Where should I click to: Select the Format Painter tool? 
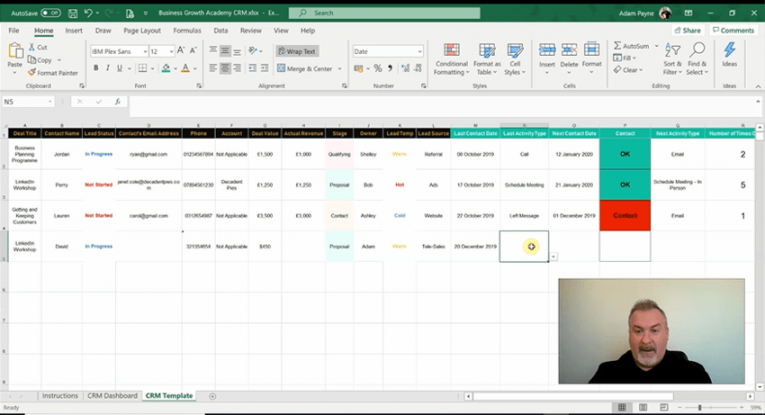coord(53,73)
